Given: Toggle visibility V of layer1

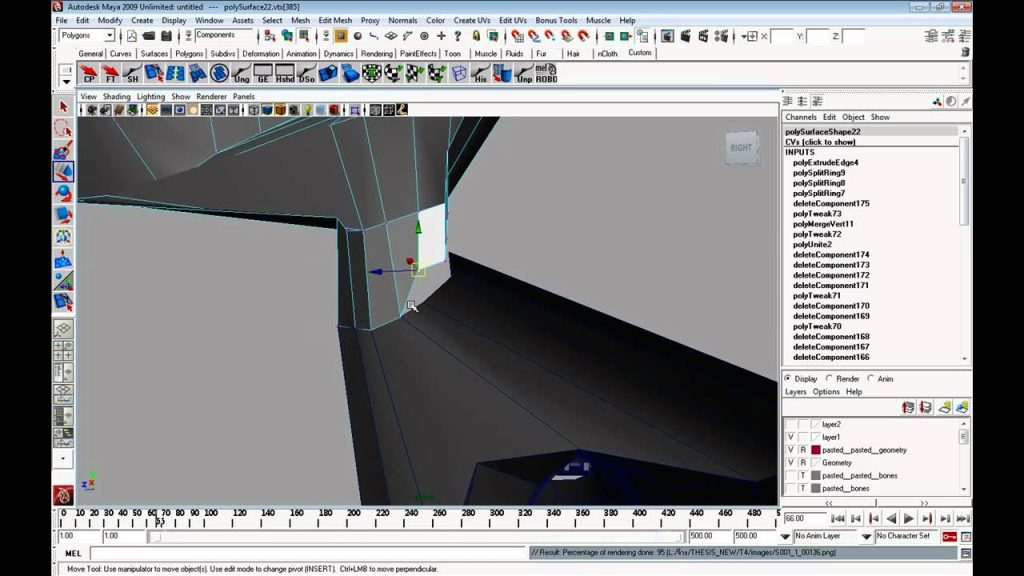Looking at the screenshot, I should (x=790, y=437).
